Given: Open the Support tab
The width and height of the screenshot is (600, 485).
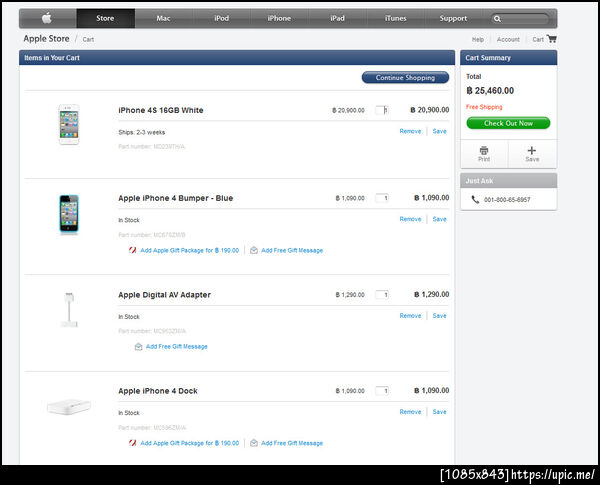Looking at the screenshot, I should [x=453, y=18].
